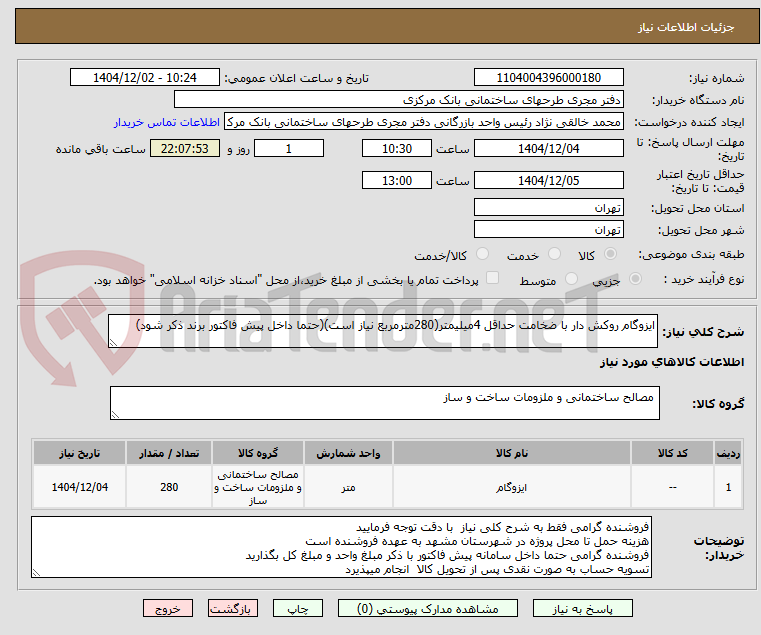Click the resize handle of توضیحات خریدار box
The image size is (761, 635).
click(x=36, y=573)
